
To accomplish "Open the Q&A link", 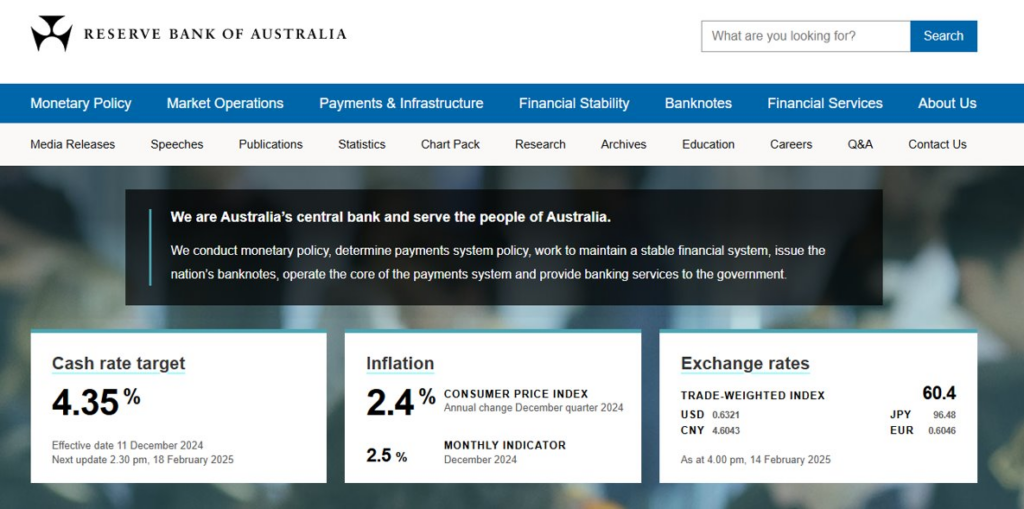I will 860,144.
